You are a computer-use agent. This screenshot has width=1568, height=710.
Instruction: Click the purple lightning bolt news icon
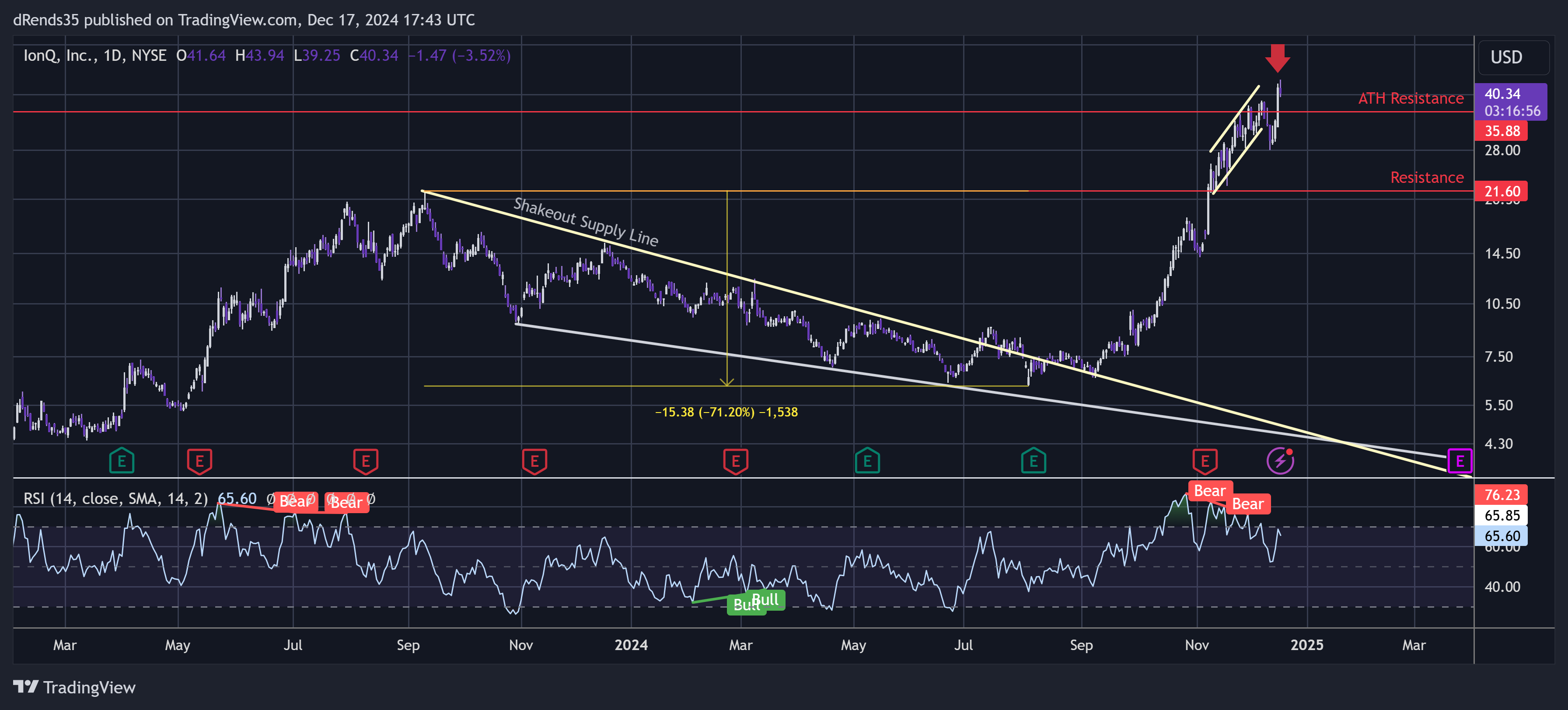pos(1280,460)
